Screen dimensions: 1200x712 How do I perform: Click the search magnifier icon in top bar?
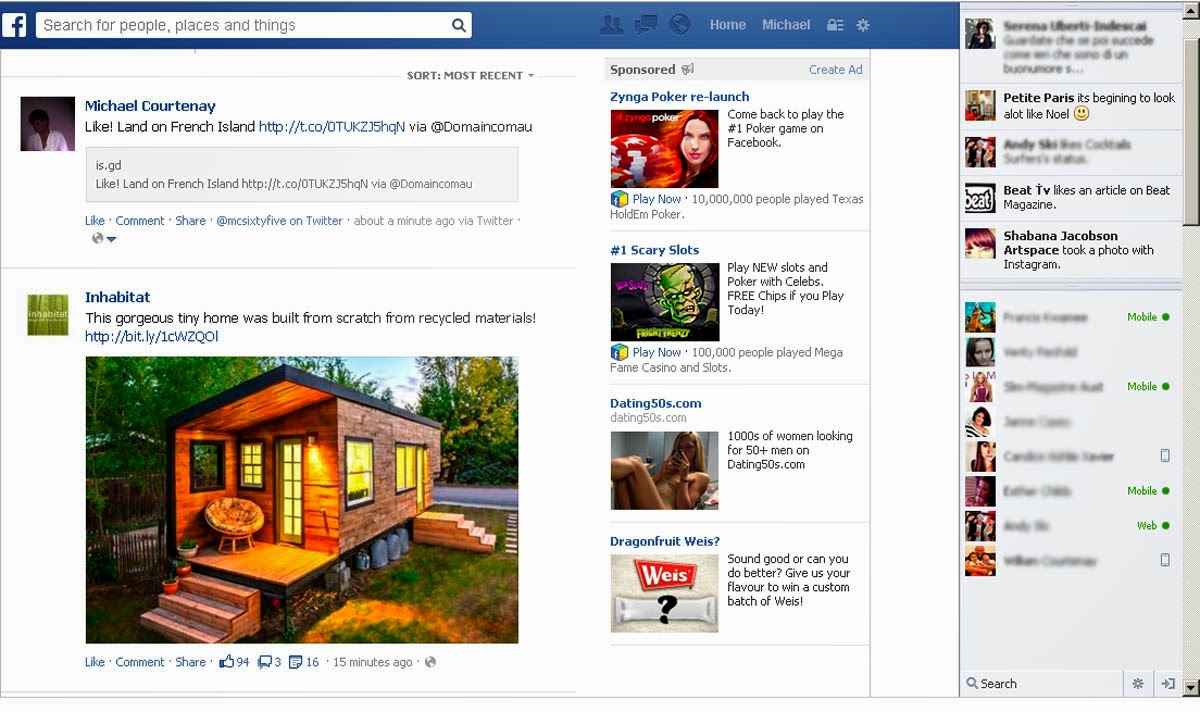coord(458,25)
